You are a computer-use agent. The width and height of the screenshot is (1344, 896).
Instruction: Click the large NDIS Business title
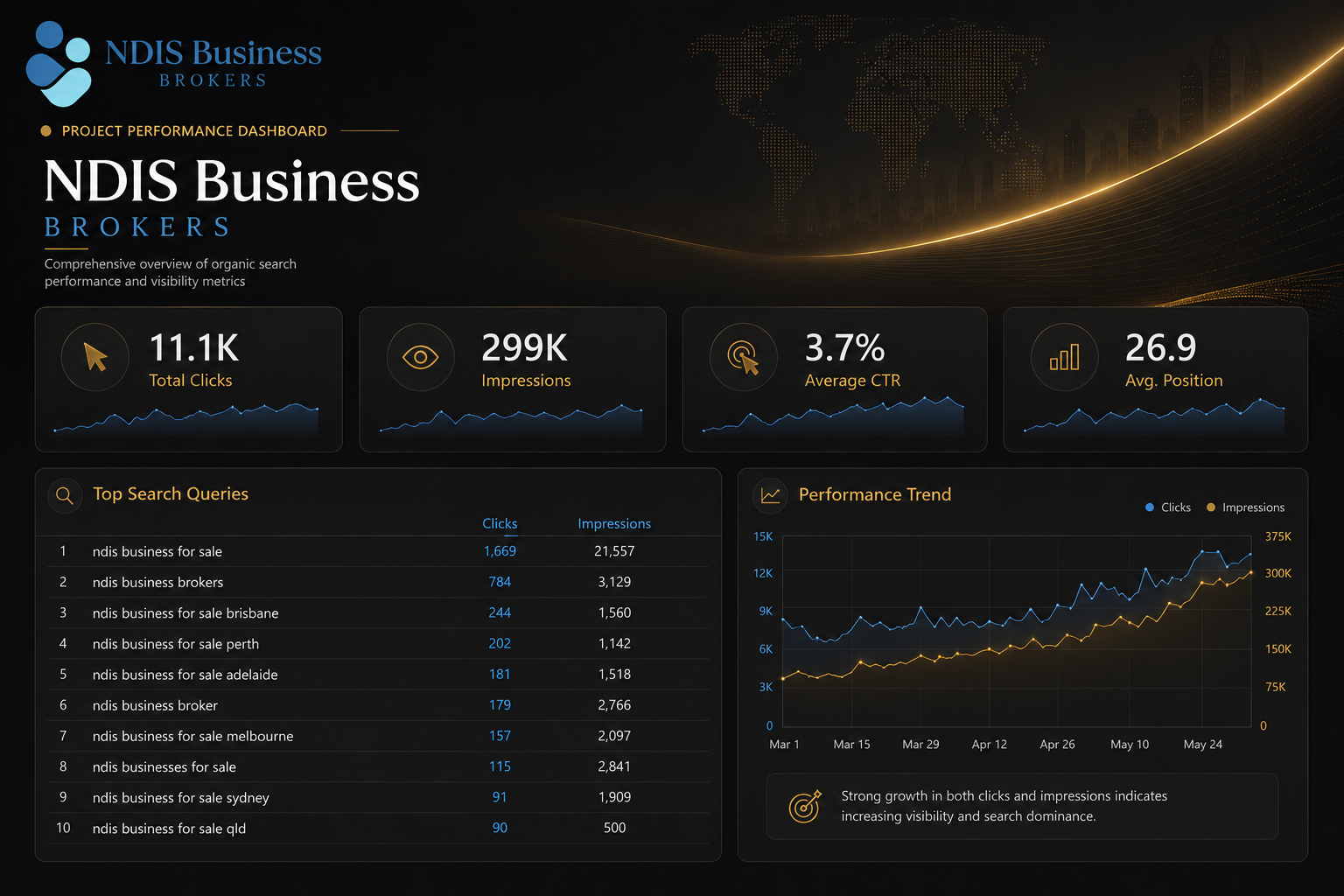(232, 181)
